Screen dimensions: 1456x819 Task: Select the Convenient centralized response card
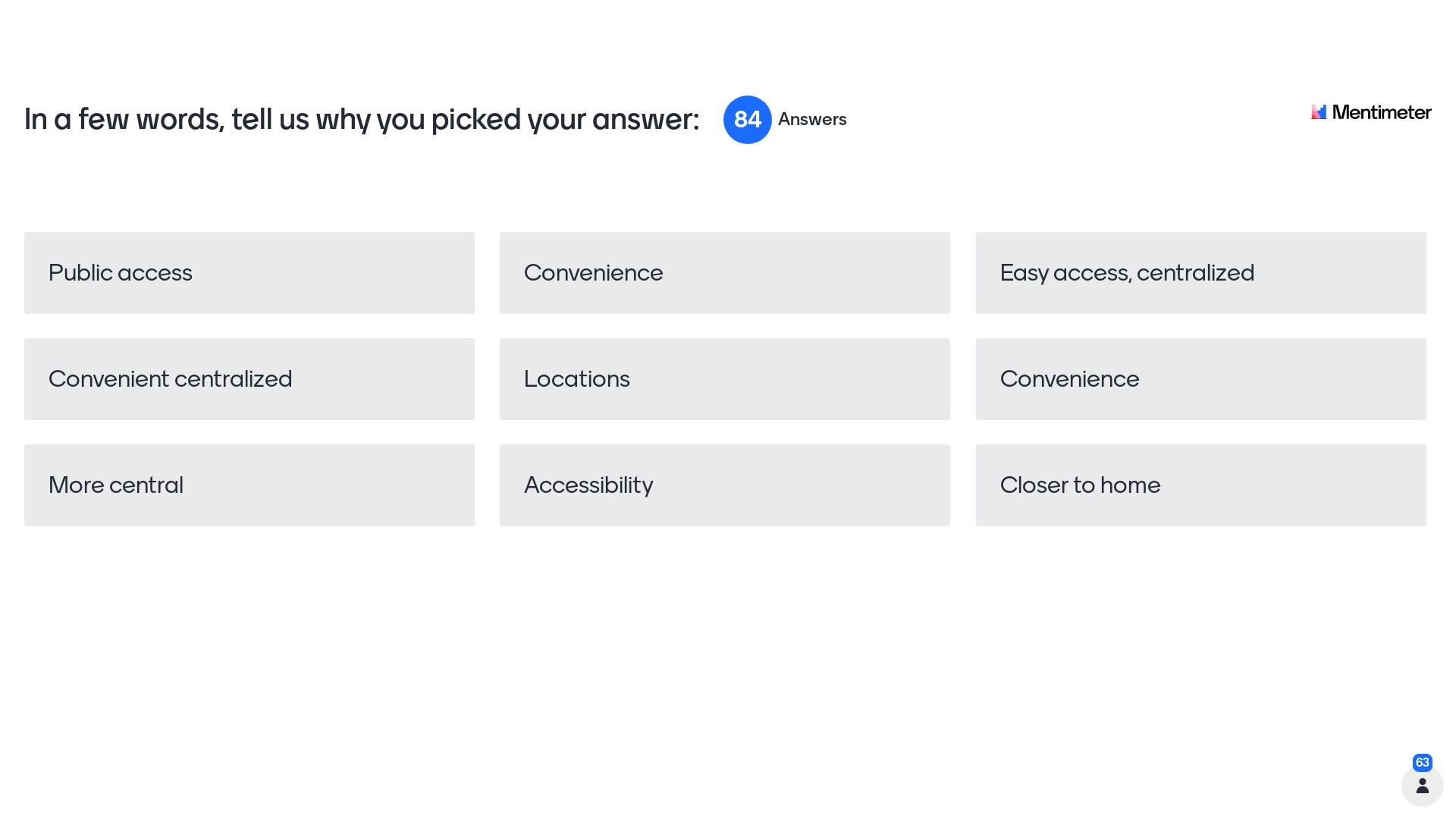pos(249,379)
